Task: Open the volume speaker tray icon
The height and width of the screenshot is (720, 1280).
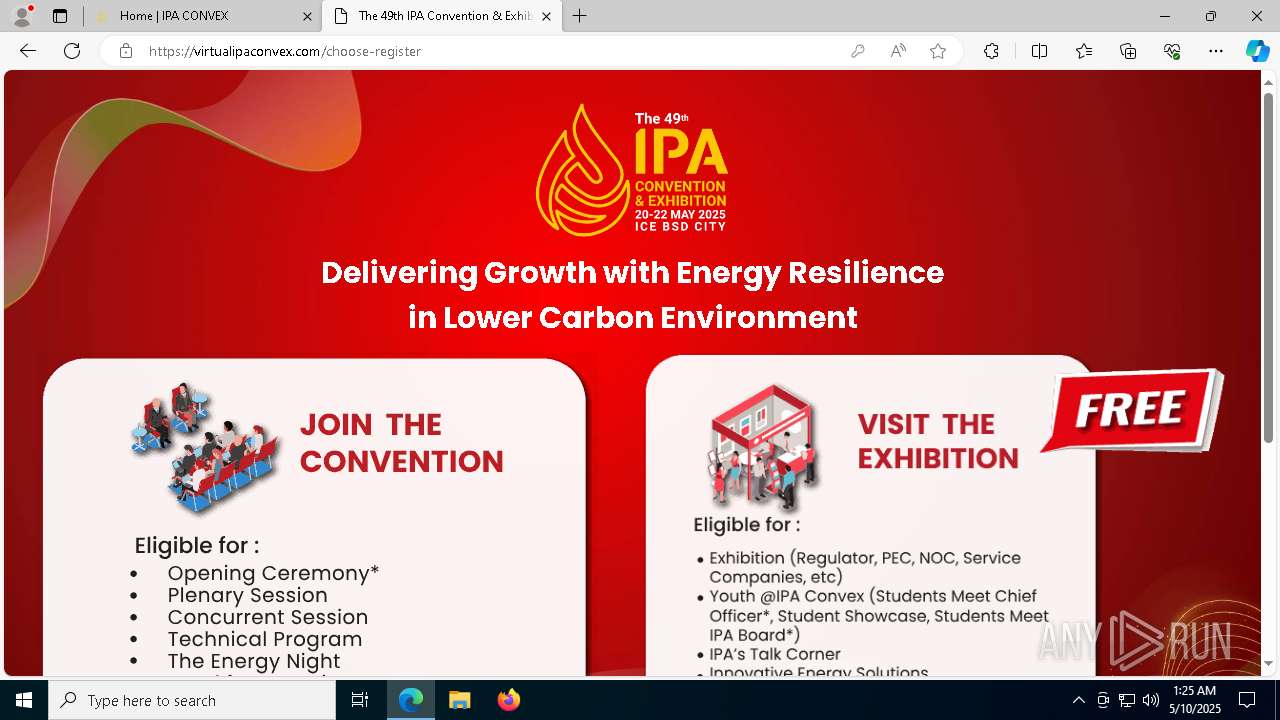Action: (1151, 700)
